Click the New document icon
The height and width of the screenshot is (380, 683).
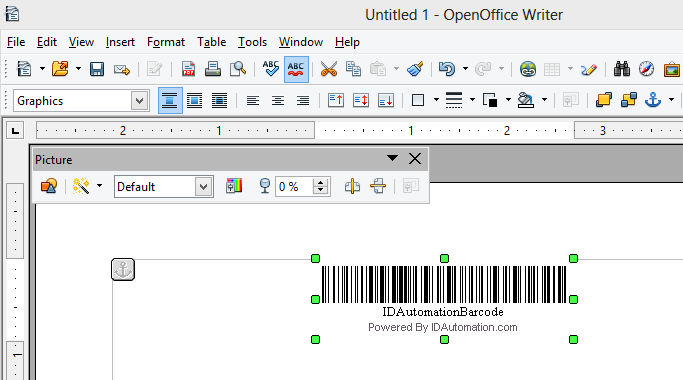(24, 69)
